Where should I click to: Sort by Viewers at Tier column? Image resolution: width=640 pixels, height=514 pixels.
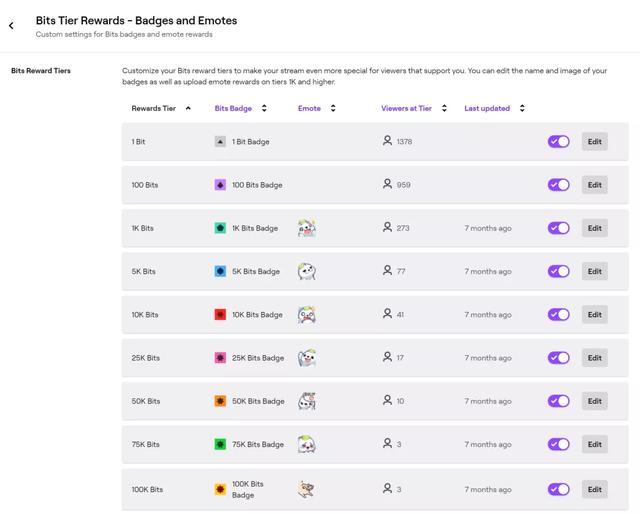(413, 108)
